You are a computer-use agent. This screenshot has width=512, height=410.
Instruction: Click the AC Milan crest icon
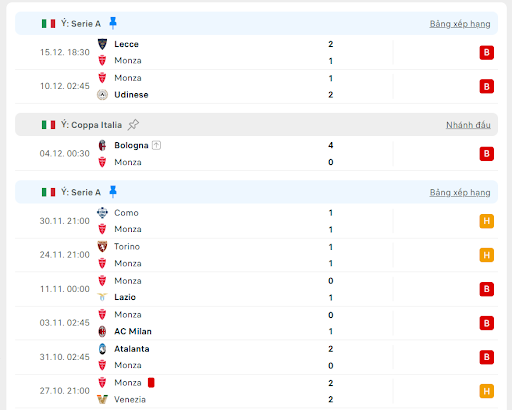[102, 331]
